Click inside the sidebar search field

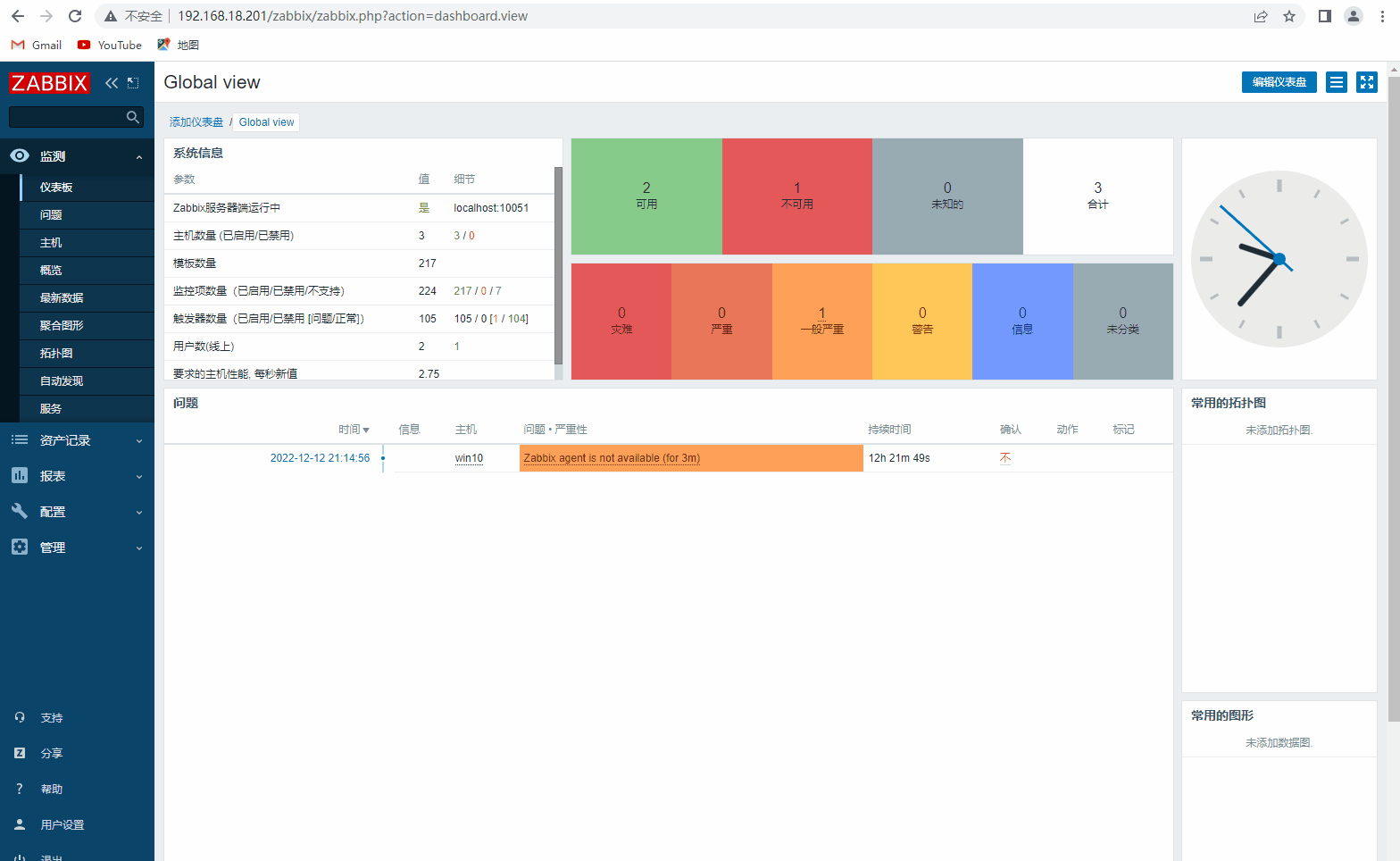[67, 117]
